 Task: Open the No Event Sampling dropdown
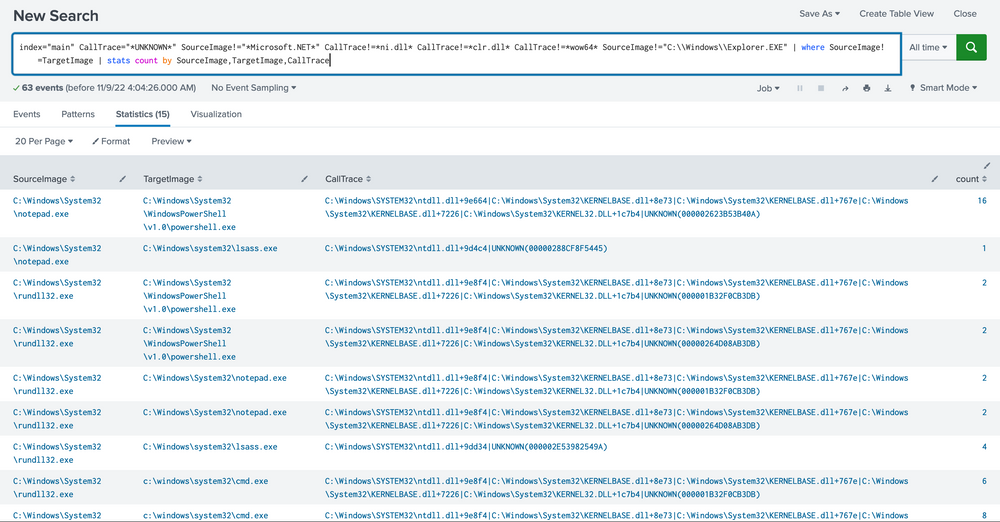pos(253,88)
